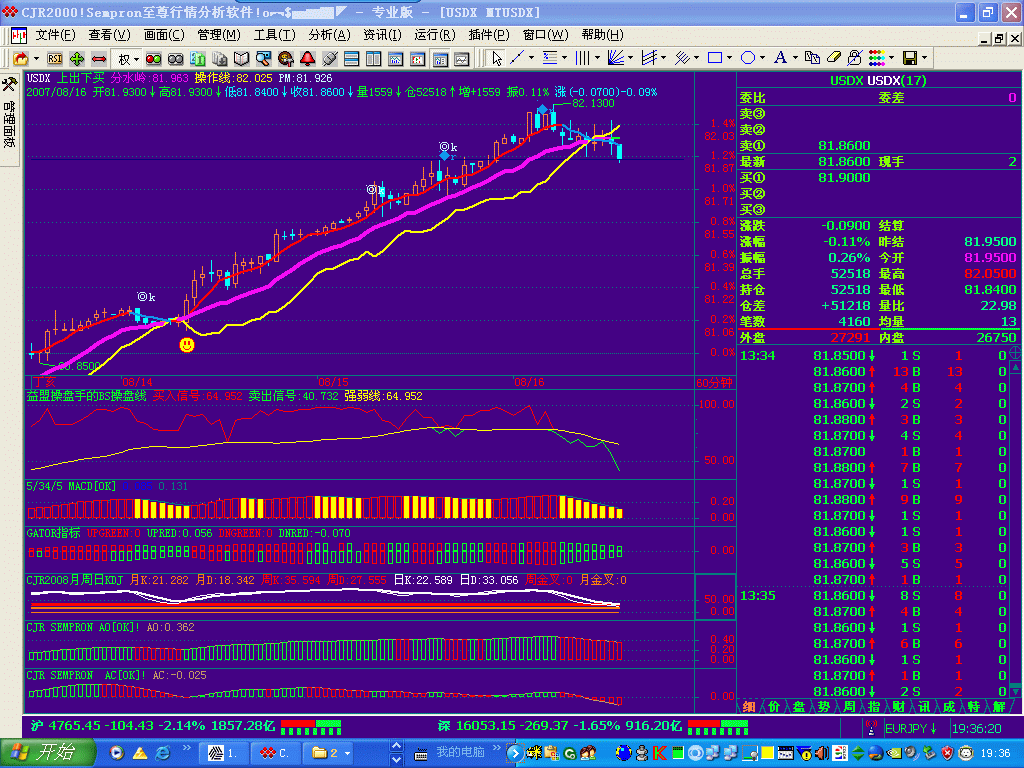
Task: Select the eraser tool in drawing toolbar
Action: point(833,58)
